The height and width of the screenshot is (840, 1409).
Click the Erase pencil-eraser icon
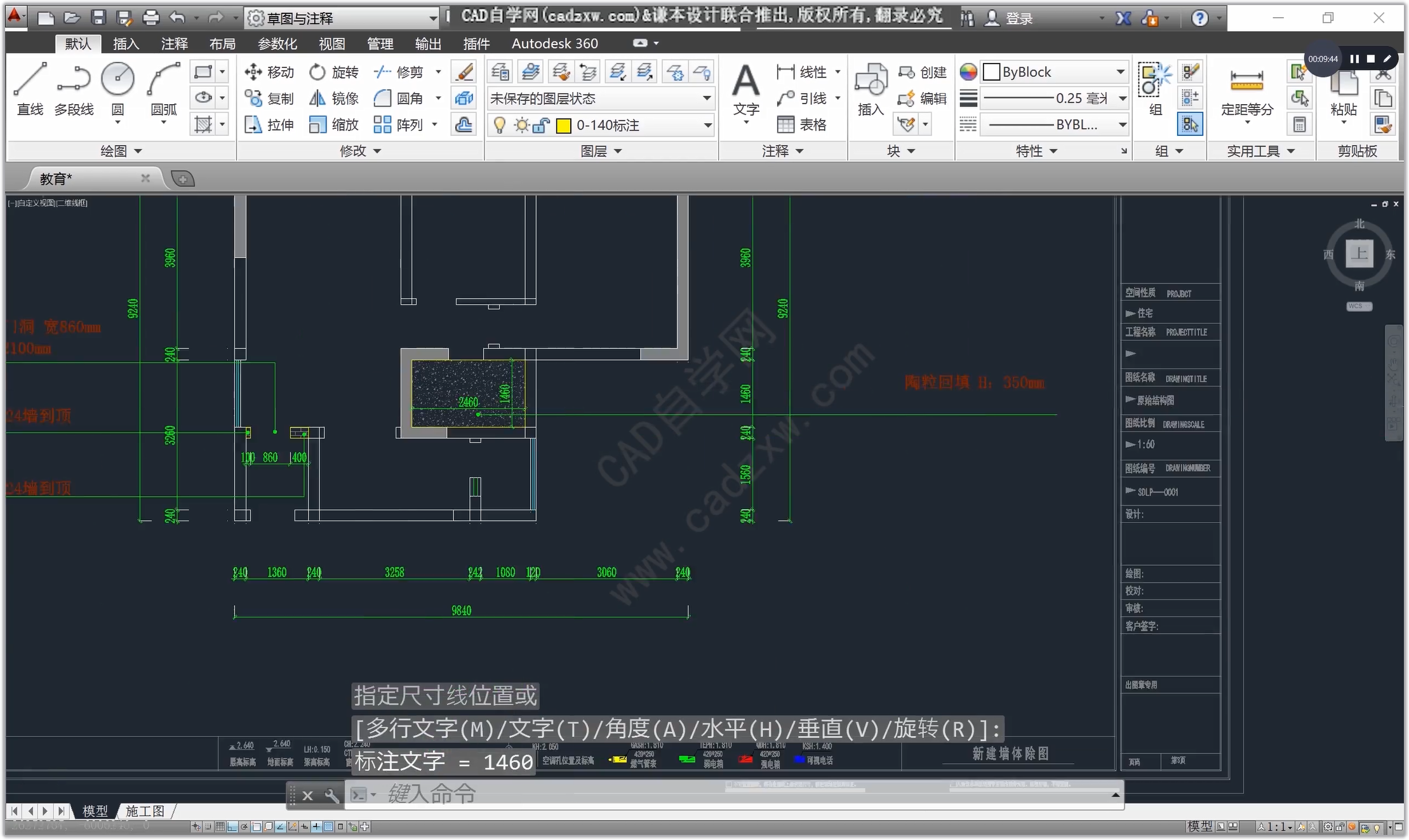coord(464,72)
